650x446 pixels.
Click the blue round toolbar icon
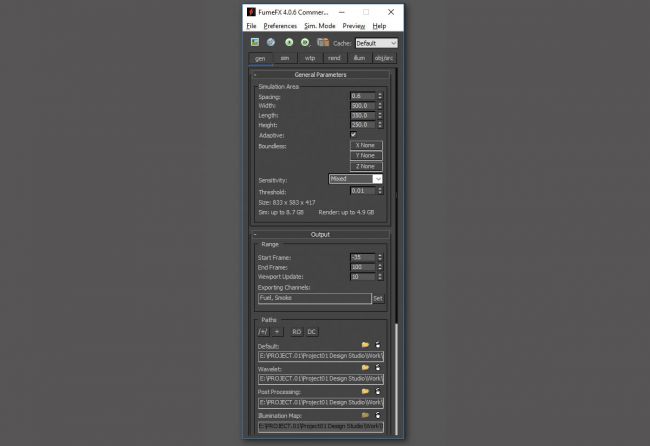point(271,42)
